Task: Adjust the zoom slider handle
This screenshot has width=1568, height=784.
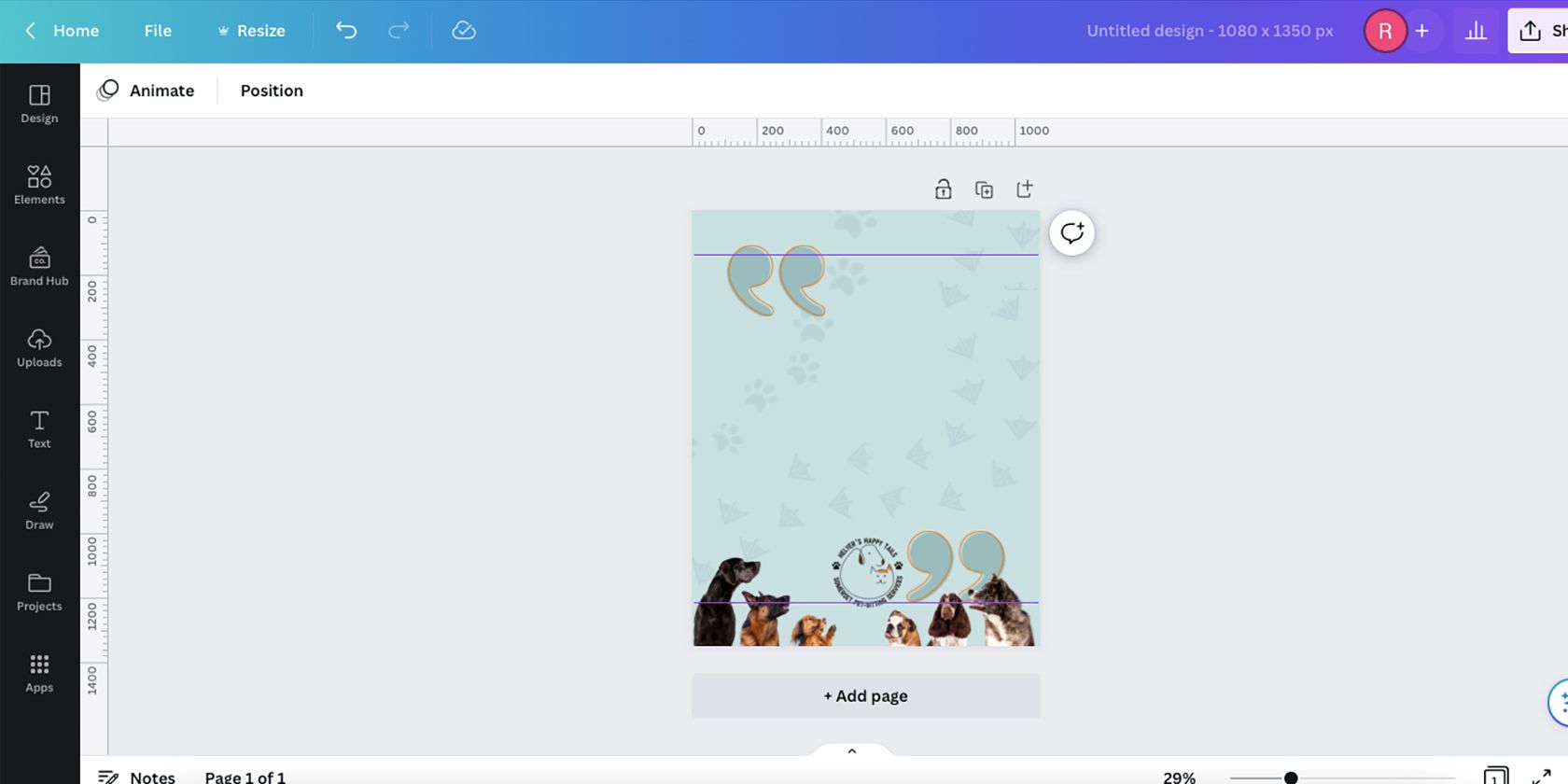Action: 1291,777
